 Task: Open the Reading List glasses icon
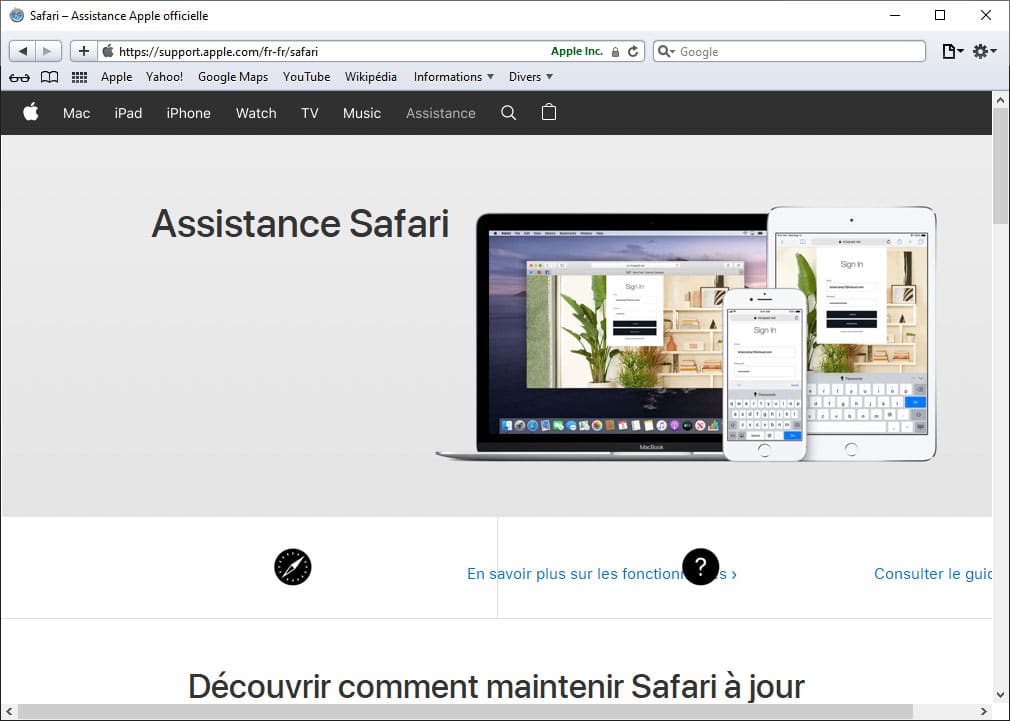pos(19,77)
